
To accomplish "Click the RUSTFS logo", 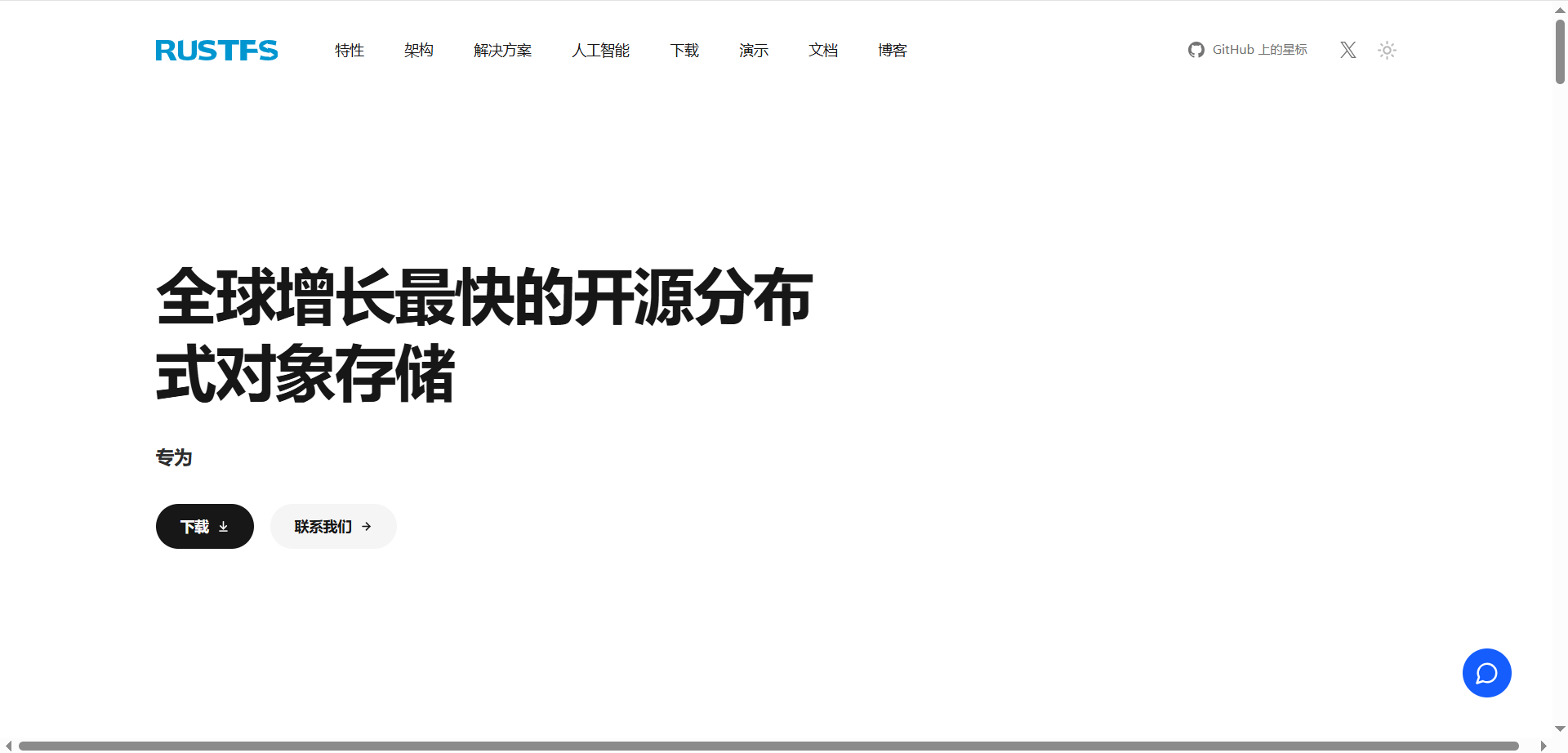I will 216,51.
